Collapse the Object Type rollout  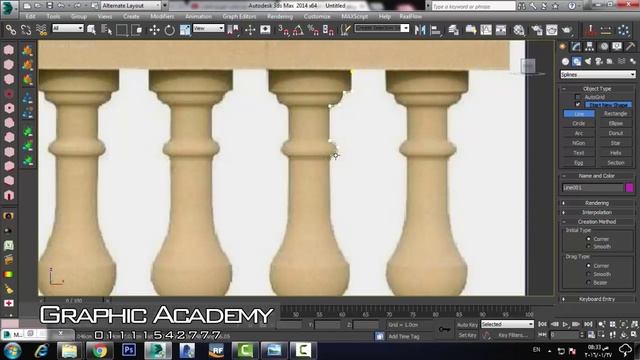tap(597, 89)
